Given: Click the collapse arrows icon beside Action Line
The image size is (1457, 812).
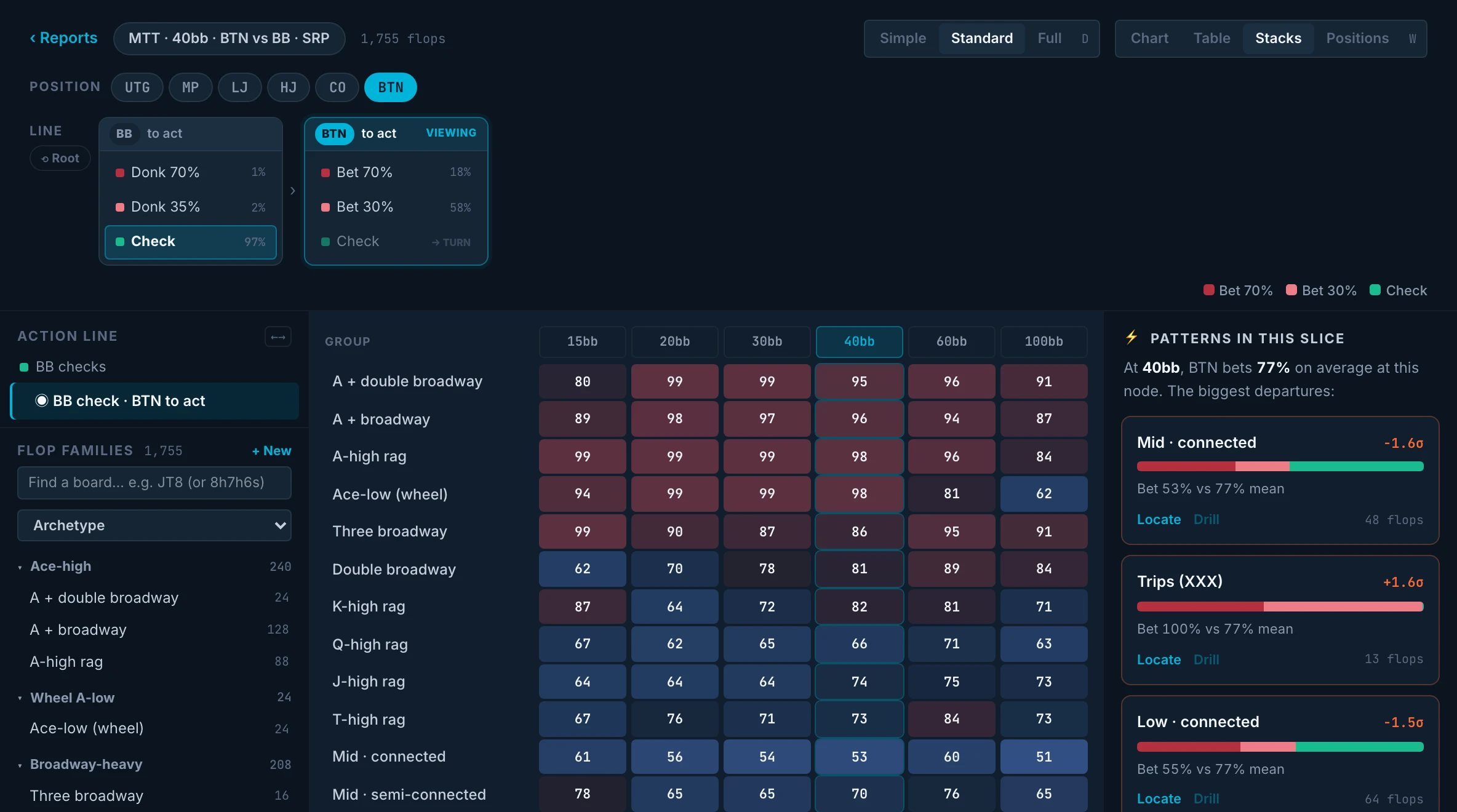Looking at the screenshot, I should (278, 336).
